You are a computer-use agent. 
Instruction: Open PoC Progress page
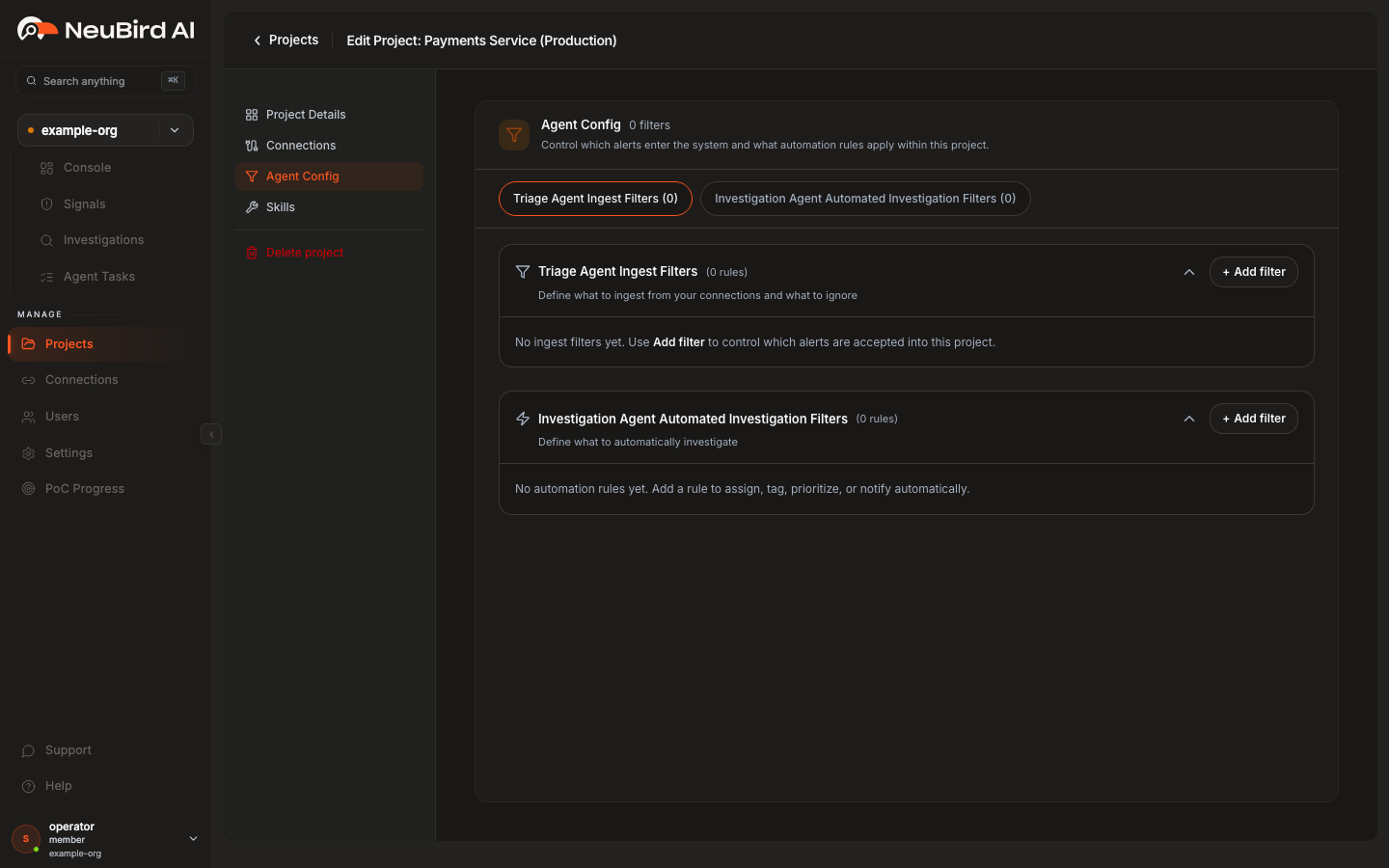tap(85, 489)
